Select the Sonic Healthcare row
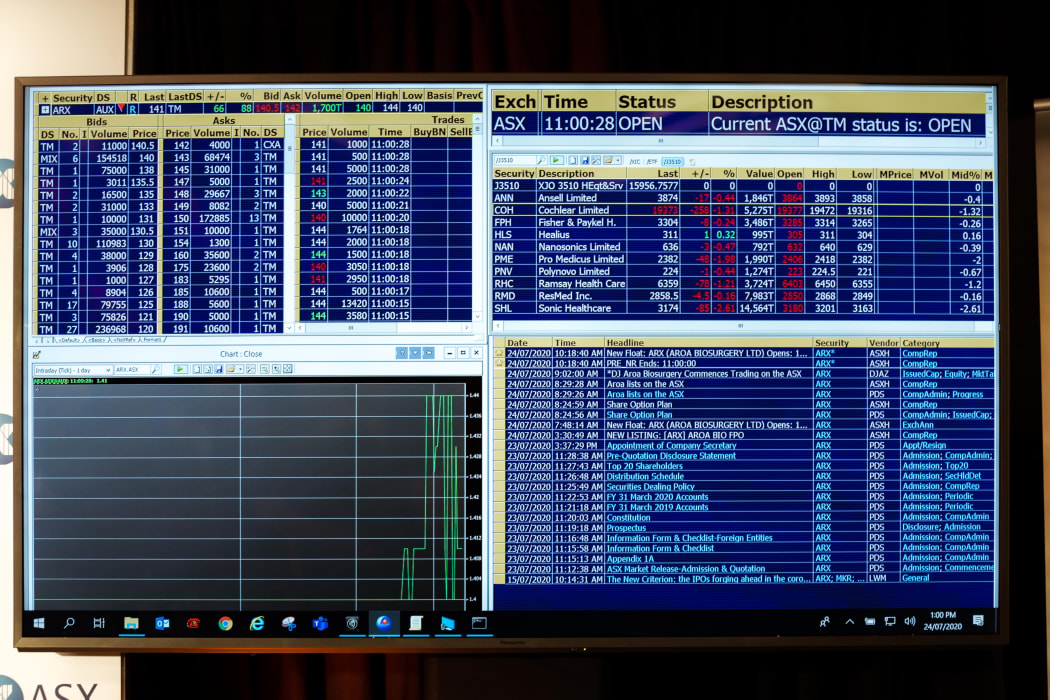 pyautogui.click(x=743, y=308)
